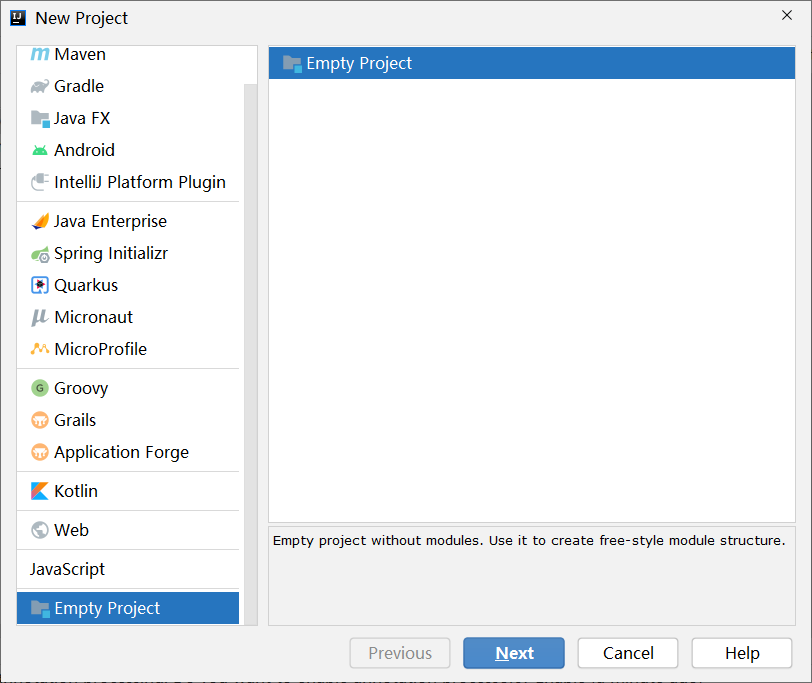Click the Web globe icon

click(x=40, y=530)
